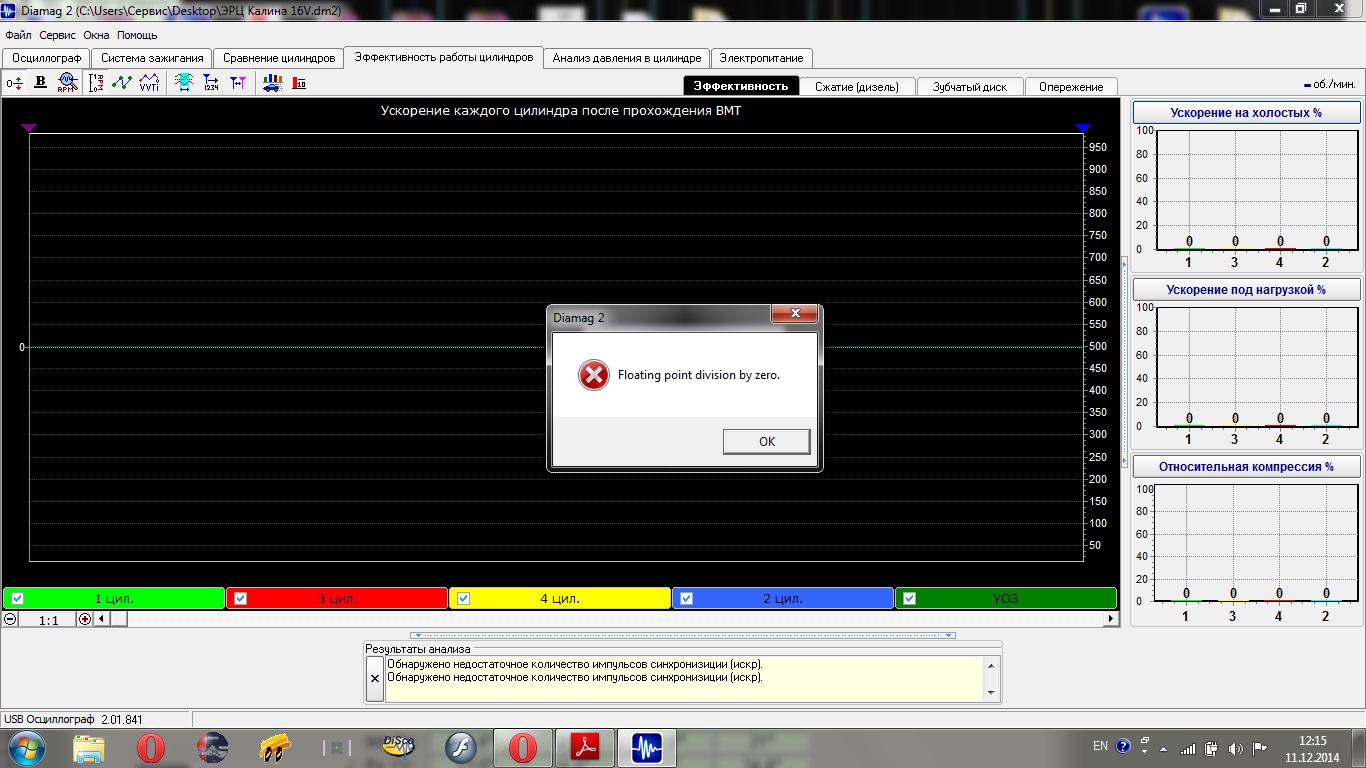Select the Зубчатый диск sub-tab
This screenshot has width=1366, height=768.
[970, 87]
